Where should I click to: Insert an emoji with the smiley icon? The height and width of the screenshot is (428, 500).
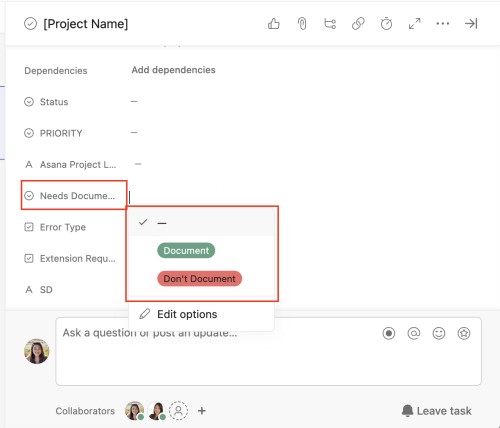point(439,333)
